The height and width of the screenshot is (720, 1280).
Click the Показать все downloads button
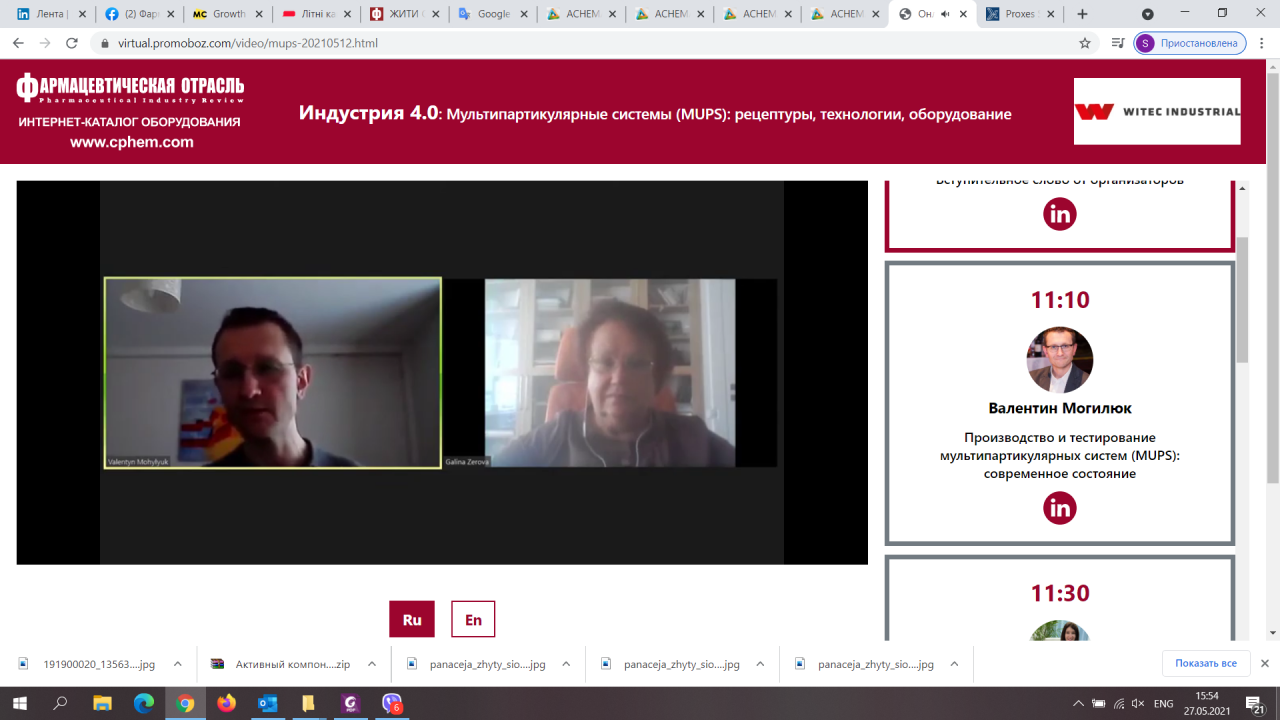[x=1205, y=663]
